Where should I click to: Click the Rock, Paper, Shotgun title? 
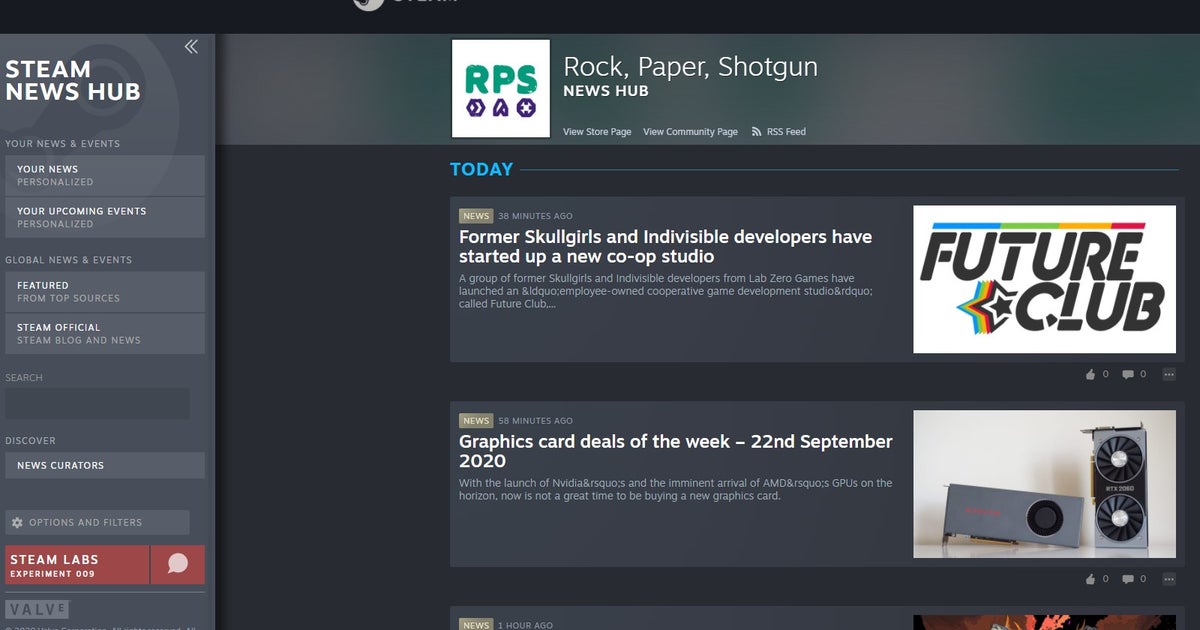pos(691,67)
